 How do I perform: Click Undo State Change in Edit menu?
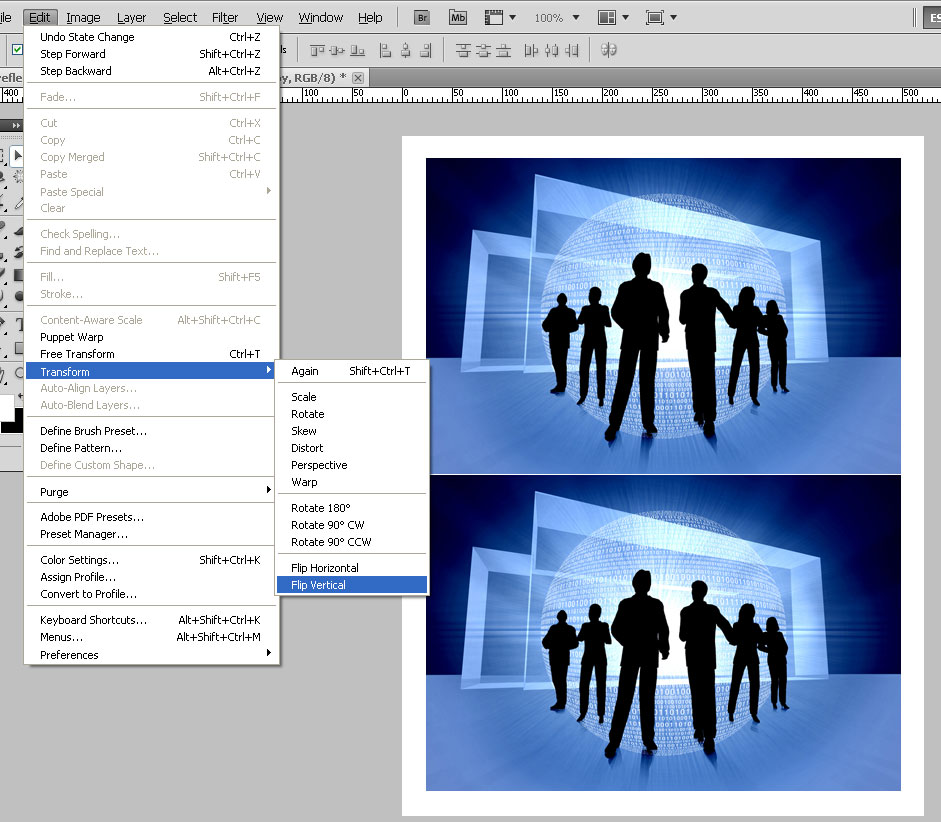87,37
